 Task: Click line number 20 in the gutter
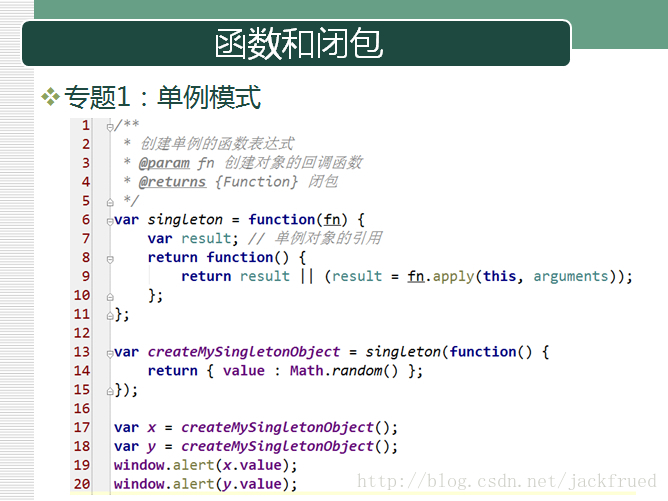[82, 484]
